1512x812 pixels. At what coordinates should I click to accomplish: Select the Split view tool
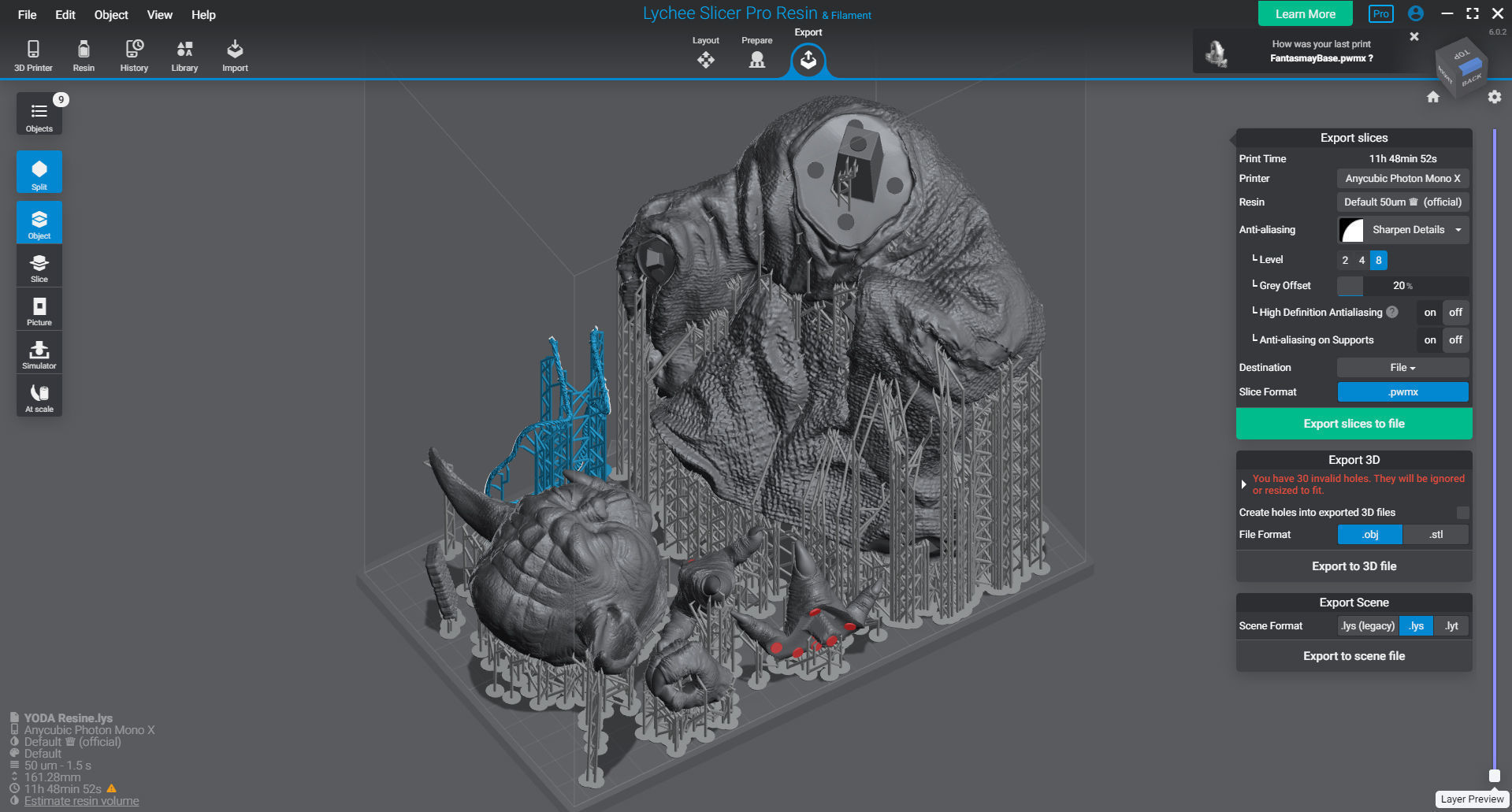click(39, 172)
